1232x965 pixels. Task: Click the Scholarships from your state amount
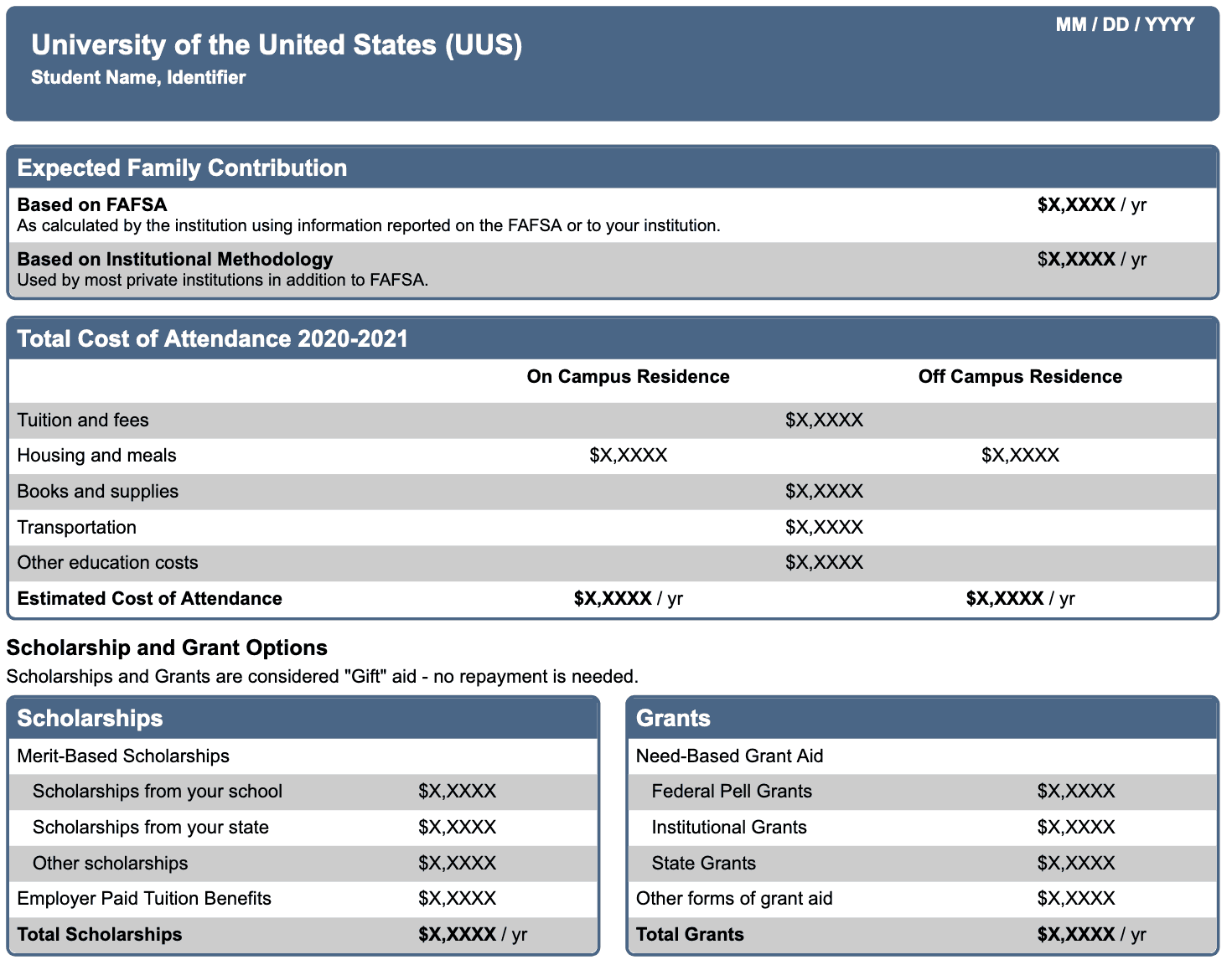(x=457, y=828)
